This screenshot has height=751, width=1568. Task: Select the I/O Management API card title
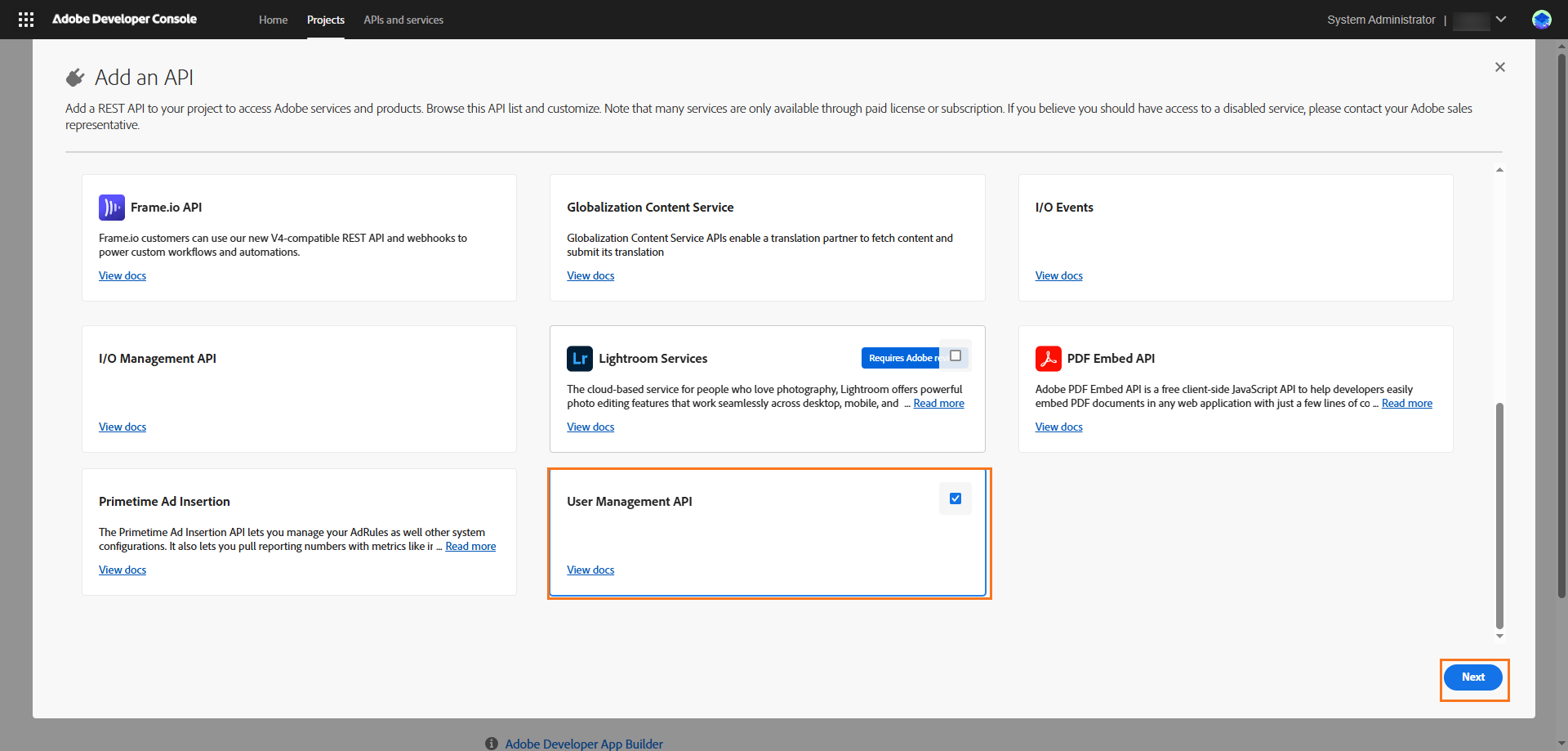[x=158, y=359]
